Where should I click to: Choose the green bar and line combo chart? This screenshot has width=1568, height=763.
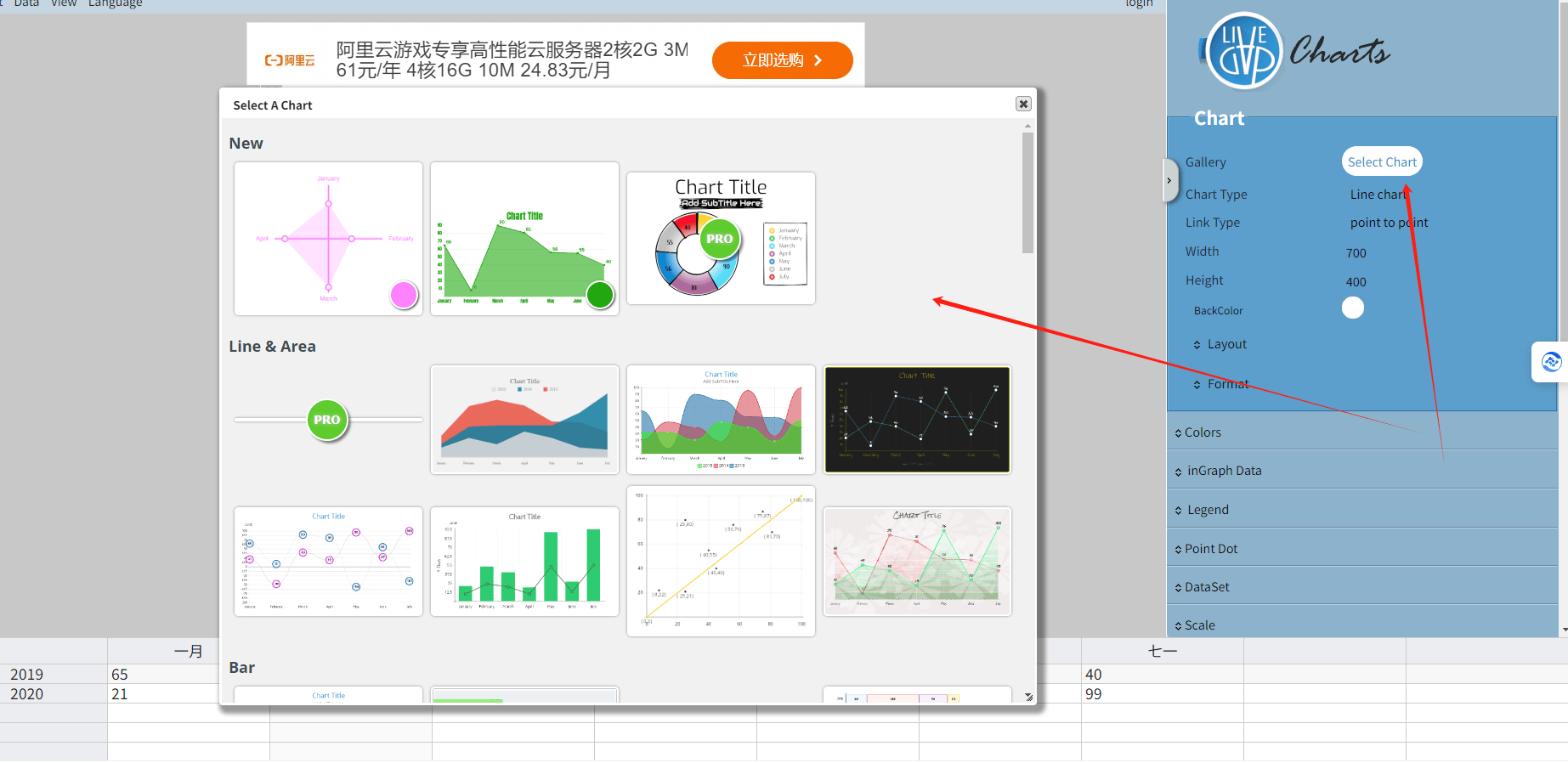pos(524,562)
